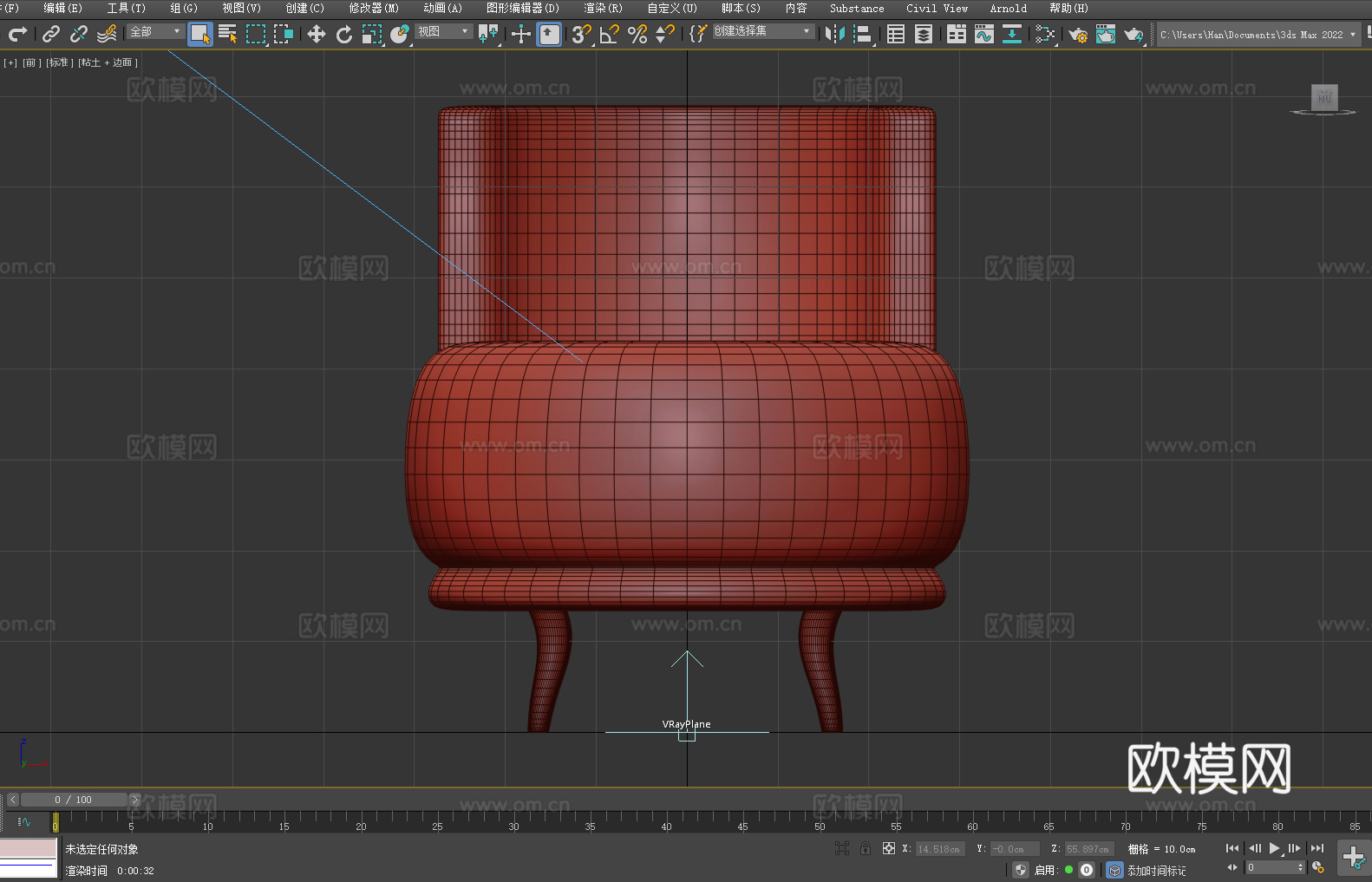Click viewport [标准] shading label
Viewport: 1372px width, 882px height.
(60, 62)
